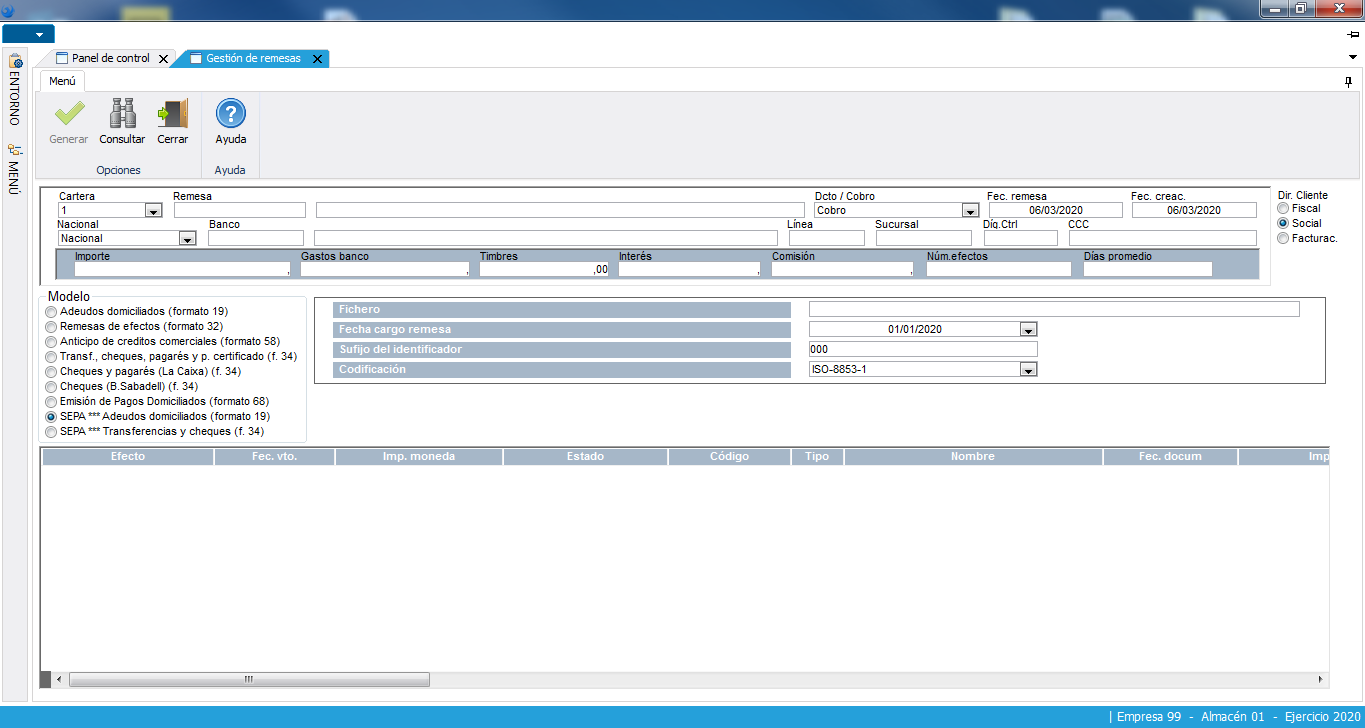Select Adeudos domiciliados (formato 19) model
Viewport: 1365px width, 728px height.
(x=51, y=312)
